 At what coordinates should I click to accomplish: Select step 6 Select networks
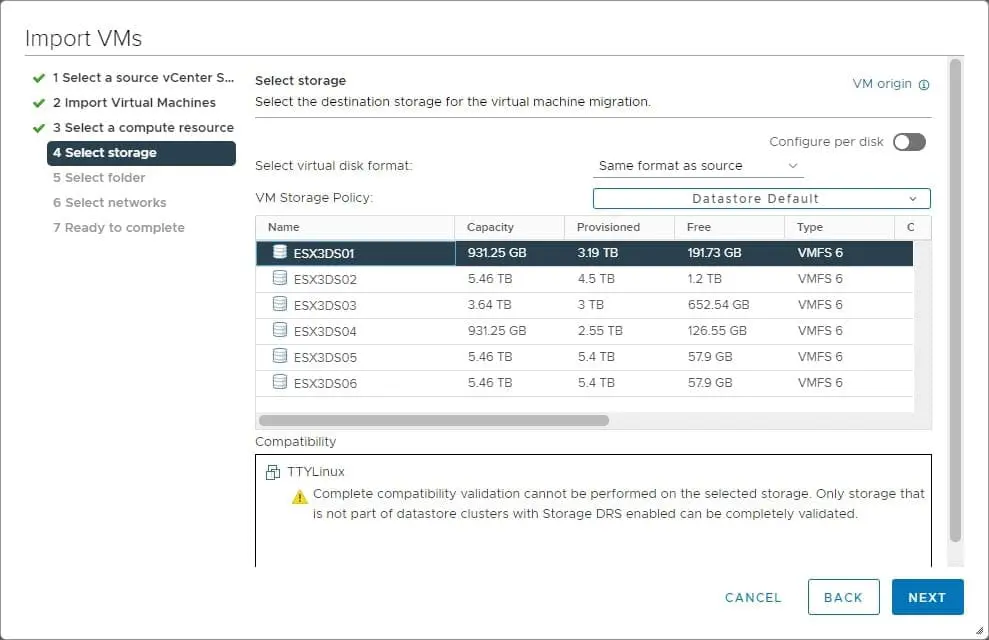tap(110, 203)
